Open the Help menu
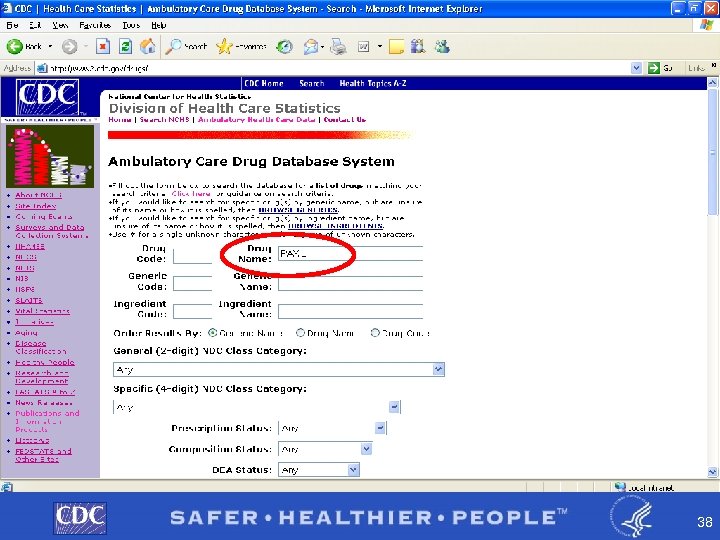 click(158, 25)
